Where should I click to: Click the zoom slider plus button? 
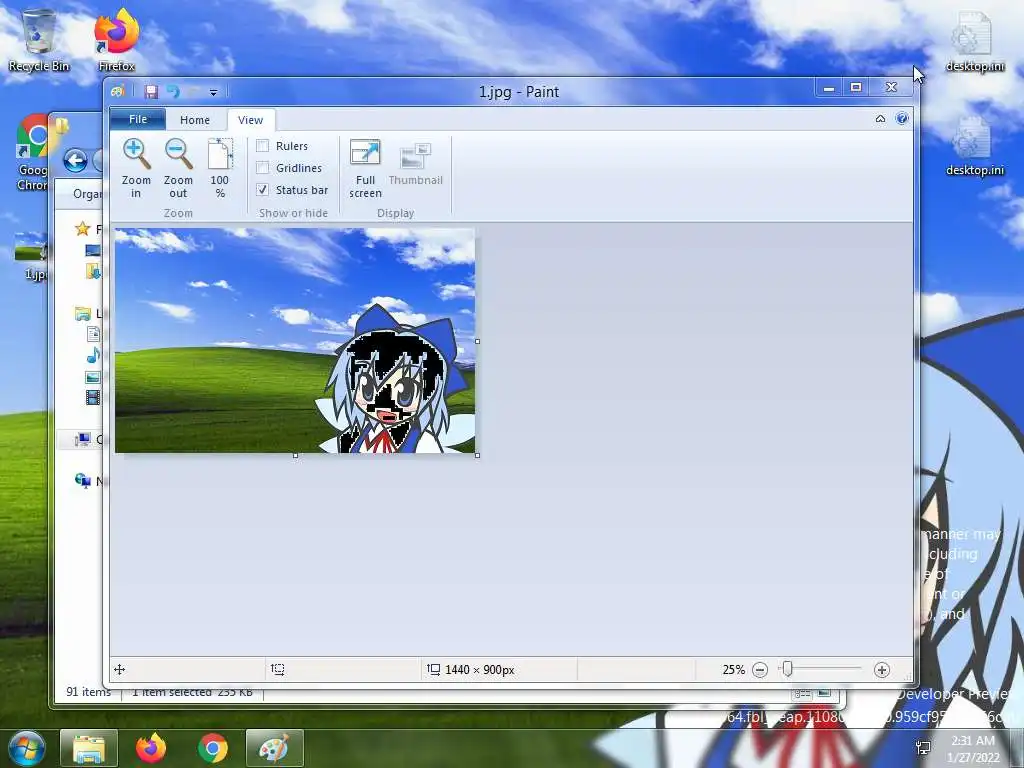pos(882,669)
